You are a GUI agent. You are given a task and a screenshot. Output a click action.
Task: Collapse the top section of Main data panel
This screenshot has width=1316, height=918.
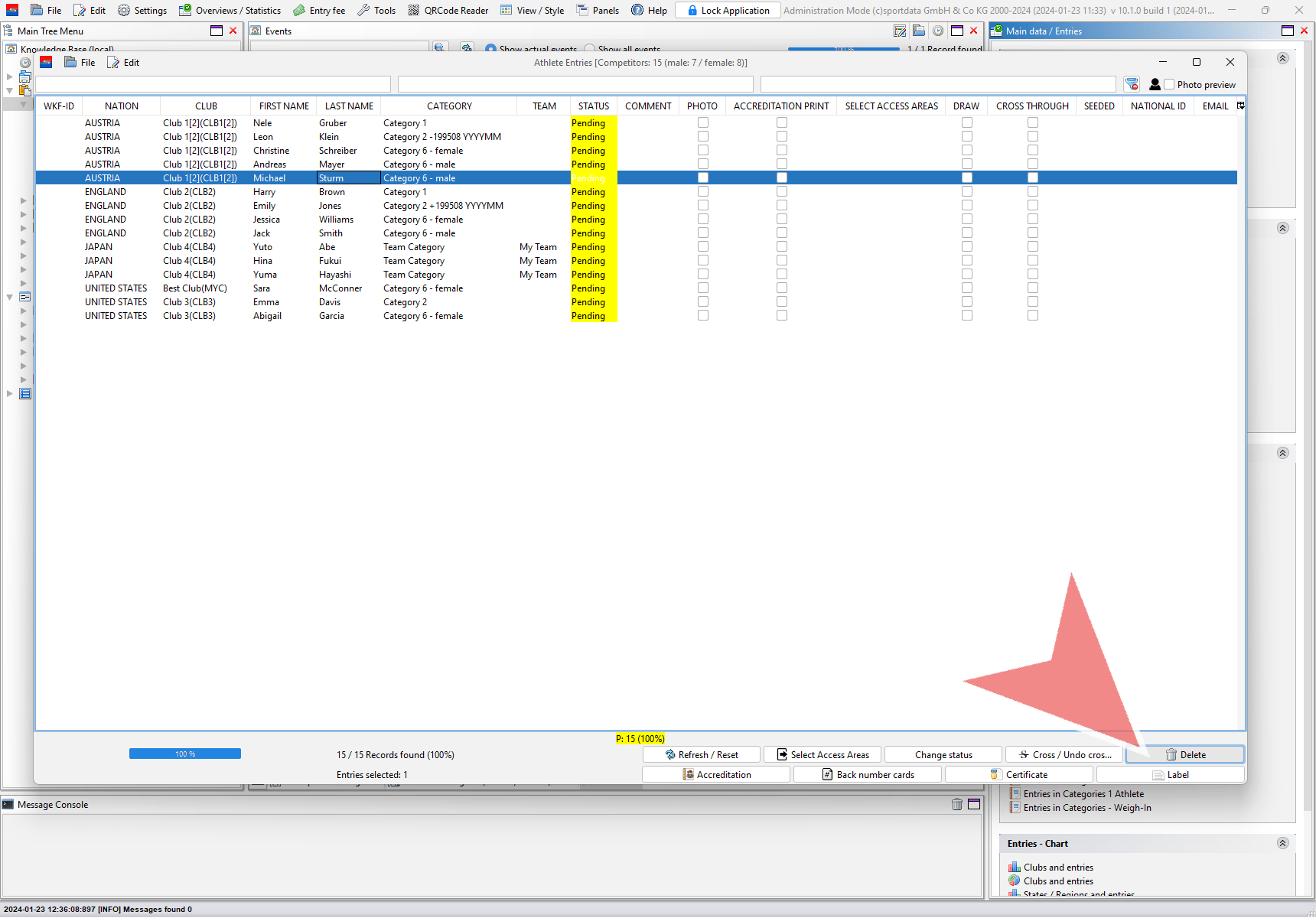click(1283, 58)
